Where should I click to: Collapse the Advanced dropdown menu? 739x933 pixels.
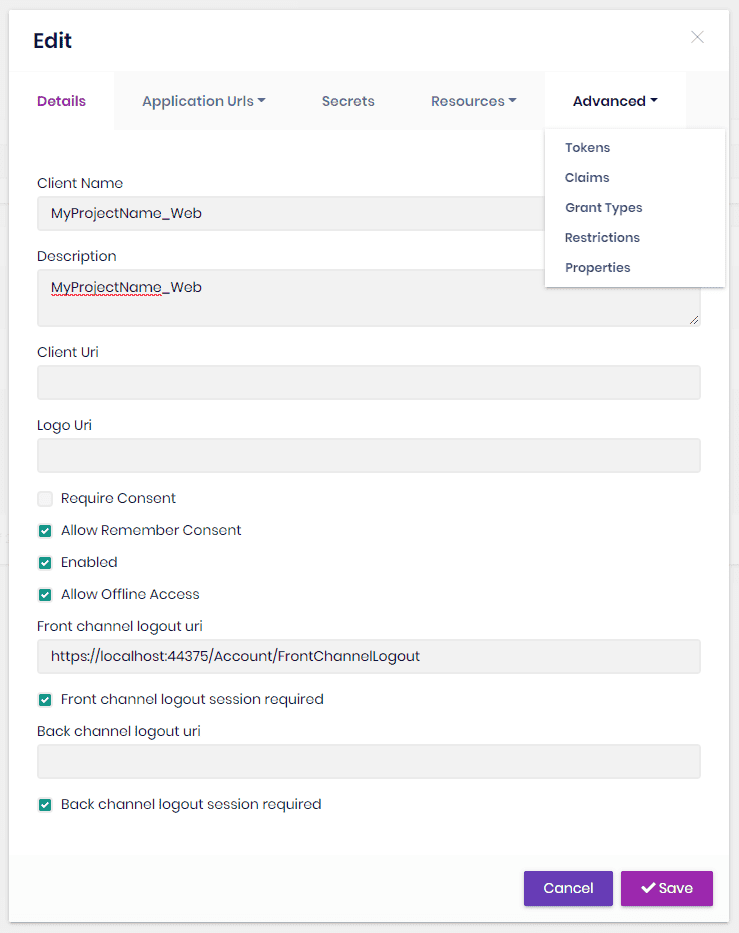pyautogui.click(x=615, y=101)
